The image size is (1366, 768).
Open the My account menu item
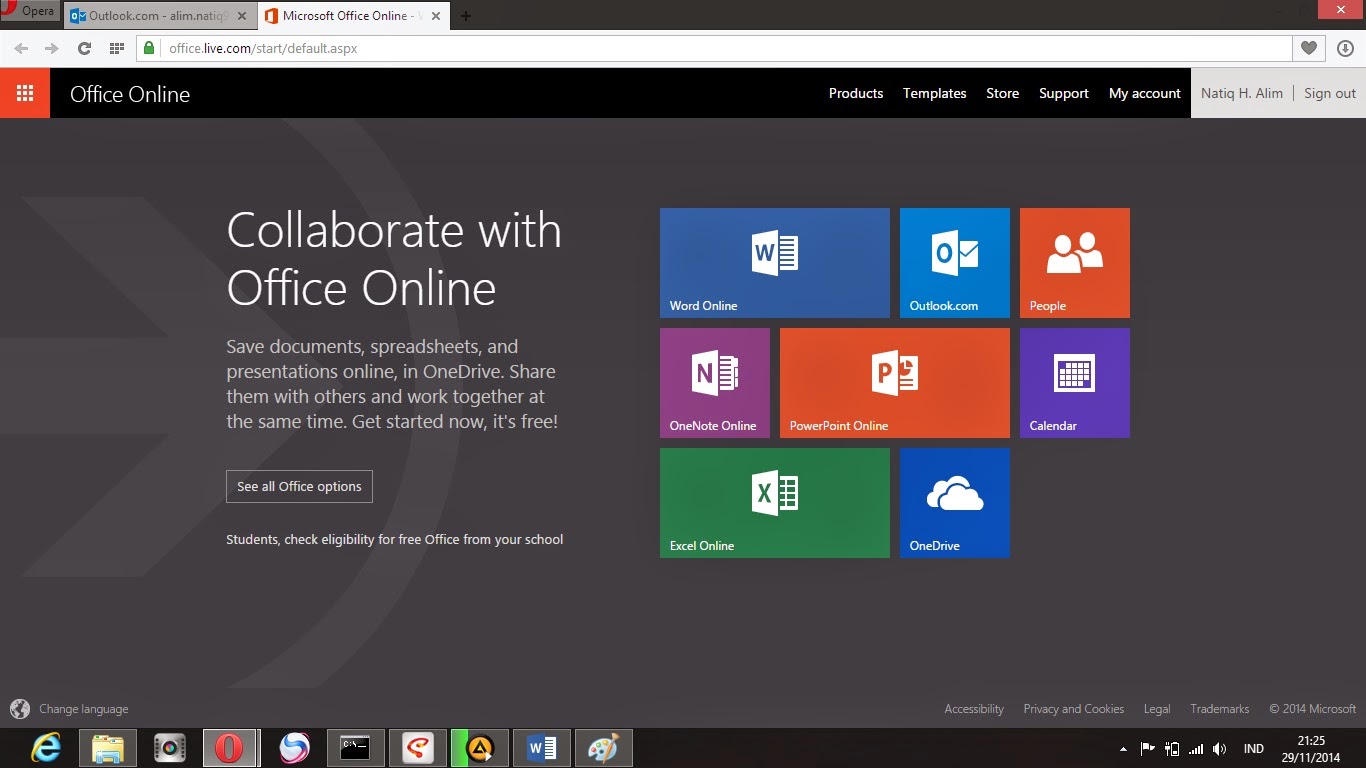point(1145,93)
